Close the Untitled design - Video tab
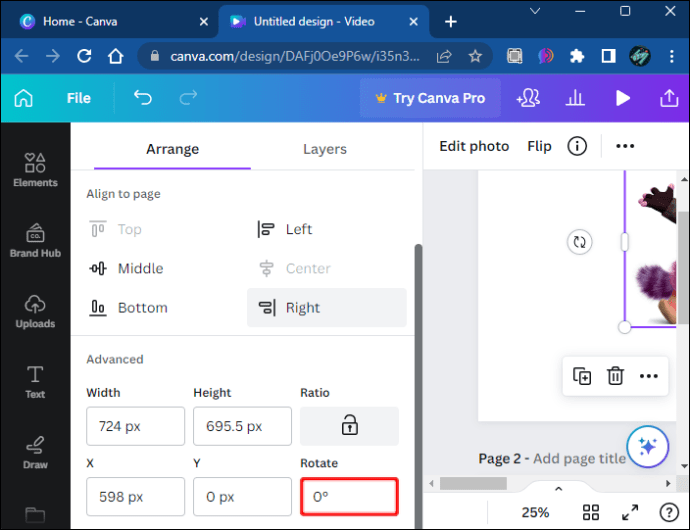 (413, 22)
